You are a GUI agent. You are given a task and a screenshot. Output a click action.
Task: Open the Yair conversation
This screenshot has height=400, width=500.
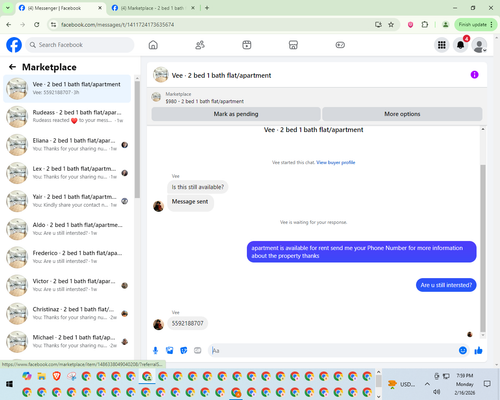coord(67,201)
